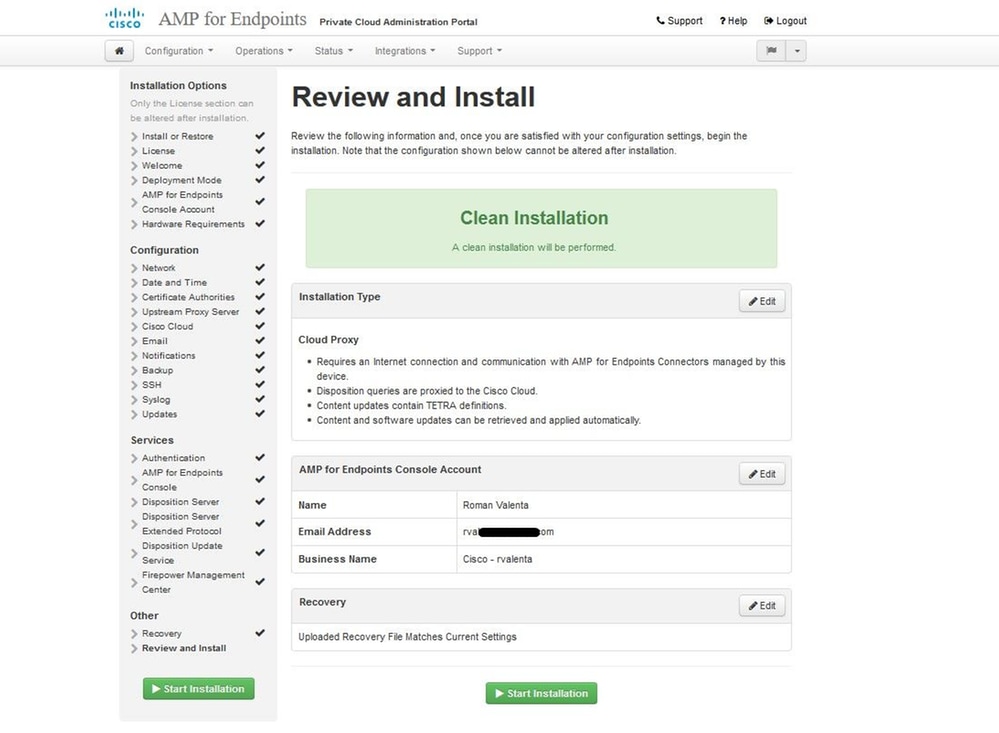Open Disposition Server Extended Protocol step
This screenshot has height=733, width=999.
tap(182, 524)
